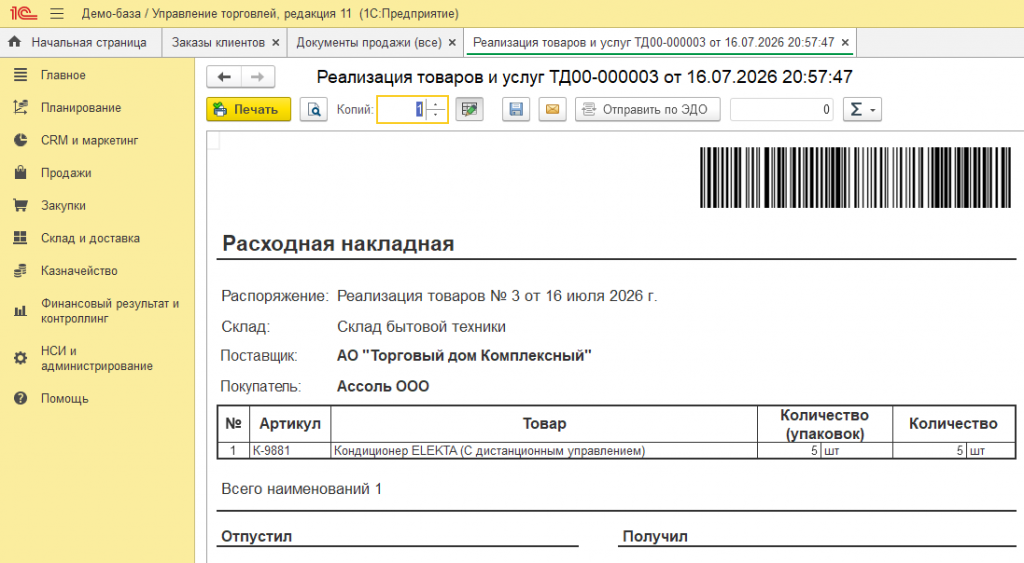Open the Закупки section

point(63,206)
